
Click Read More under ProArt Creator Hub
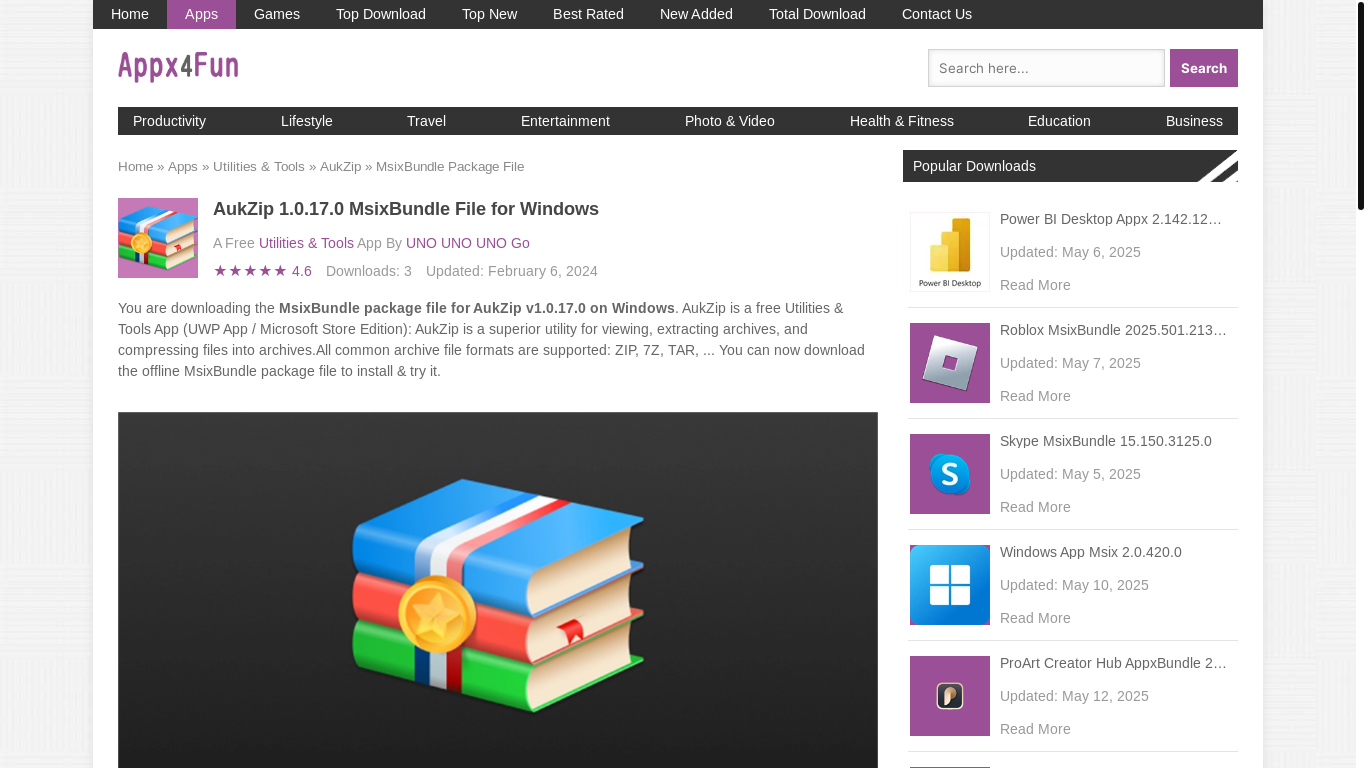(x=1035, y=729)
